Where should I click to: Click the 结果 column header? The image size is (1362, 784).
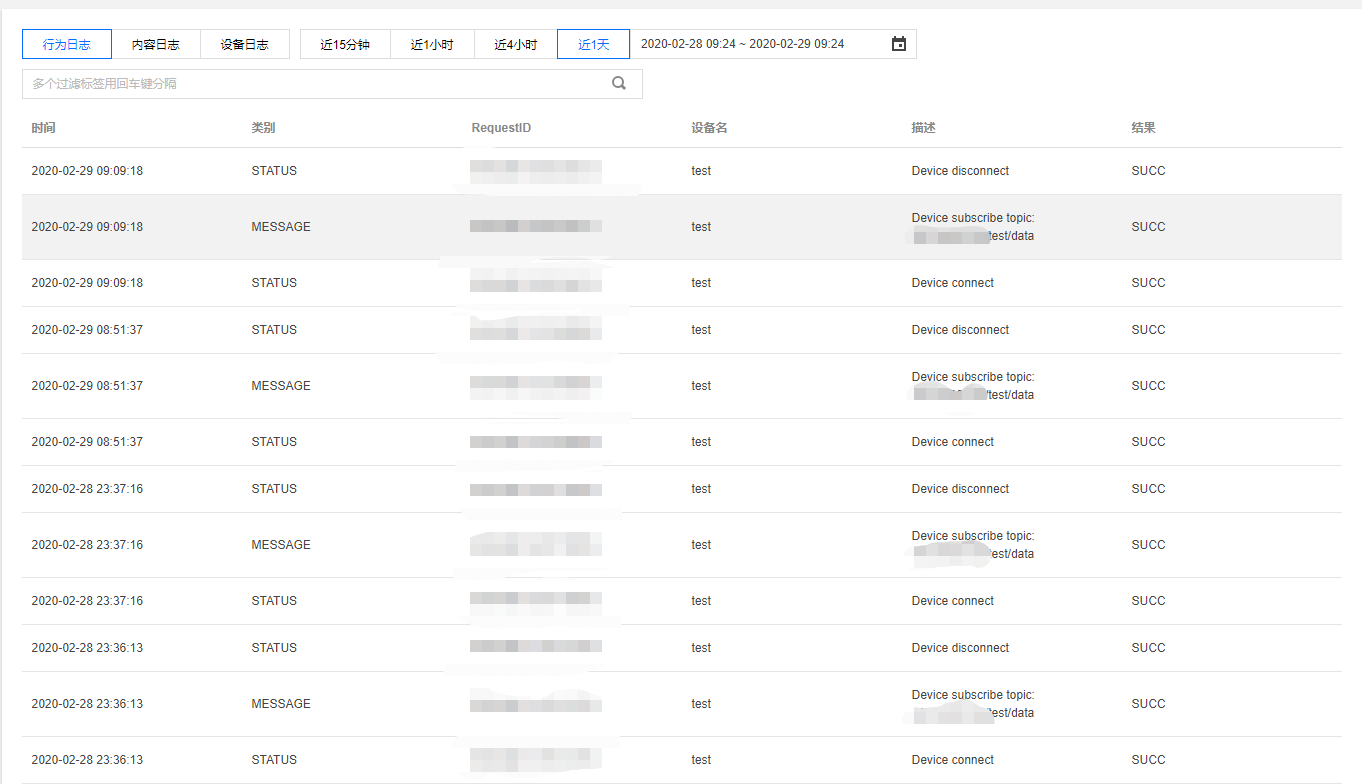[x=1138, y=127]
